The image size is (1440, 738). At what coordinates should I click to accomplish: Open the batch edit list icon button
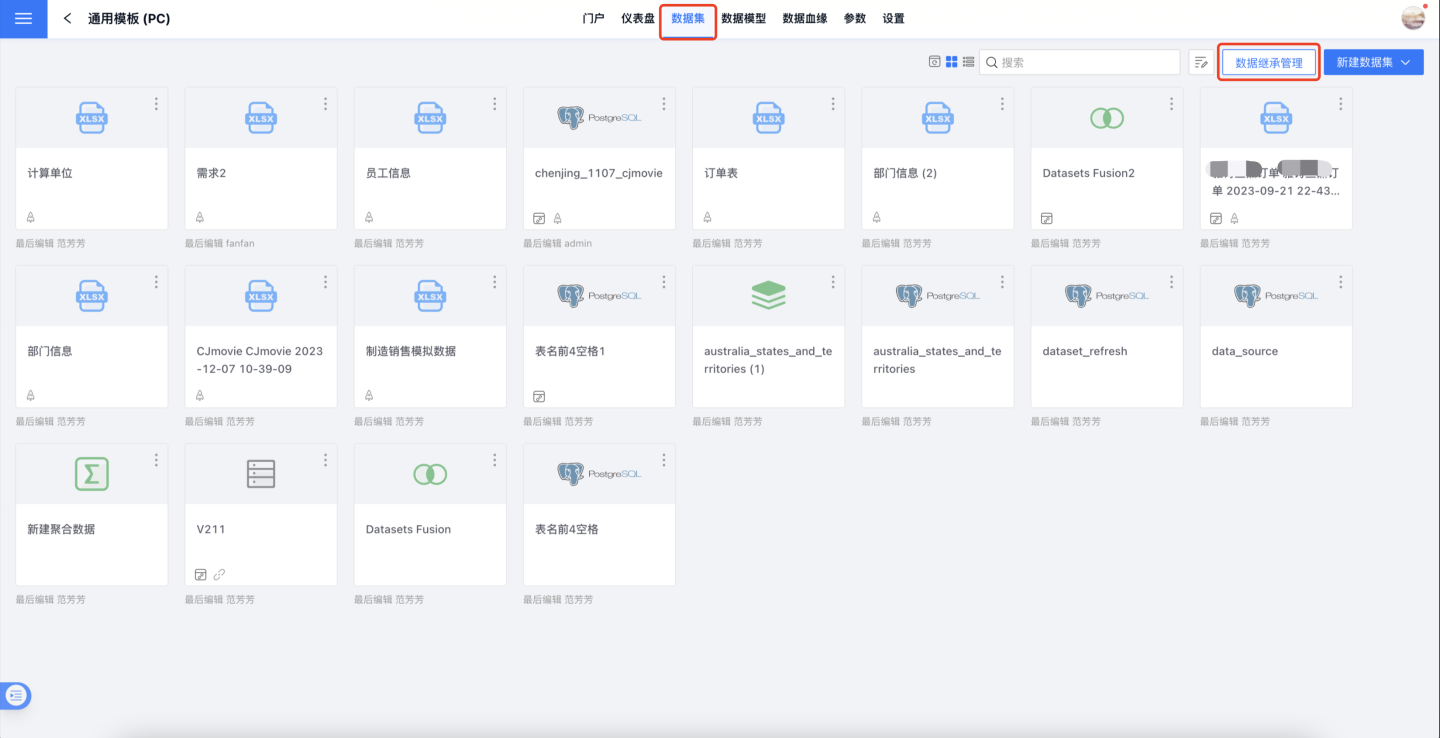[1201, 62]
